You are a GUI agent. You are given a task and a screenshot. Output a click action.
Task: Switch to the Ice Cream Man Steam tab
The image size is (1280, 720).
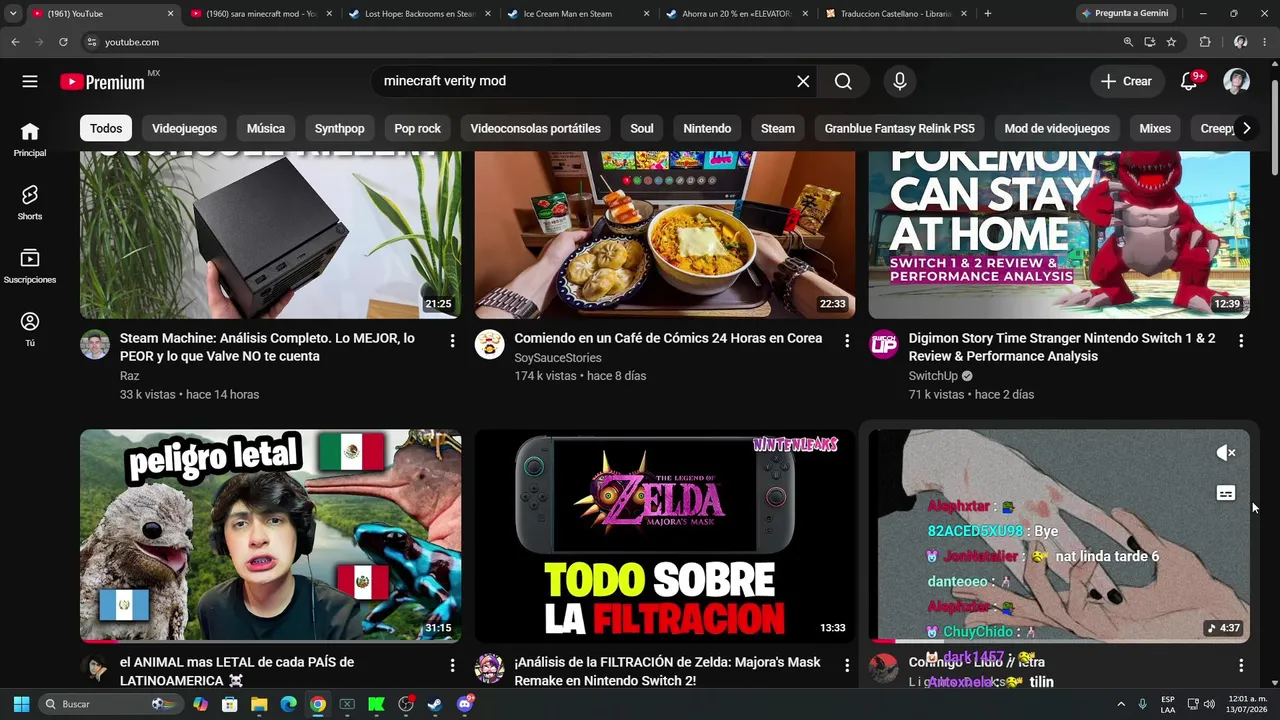569,14
